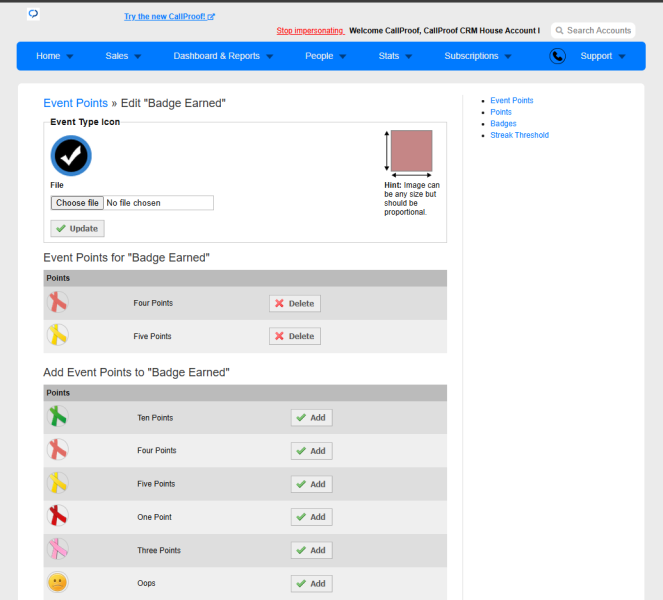Click the light pink ribbon icon for Three Points
663x600 pixels.
(x=58, y=549)
